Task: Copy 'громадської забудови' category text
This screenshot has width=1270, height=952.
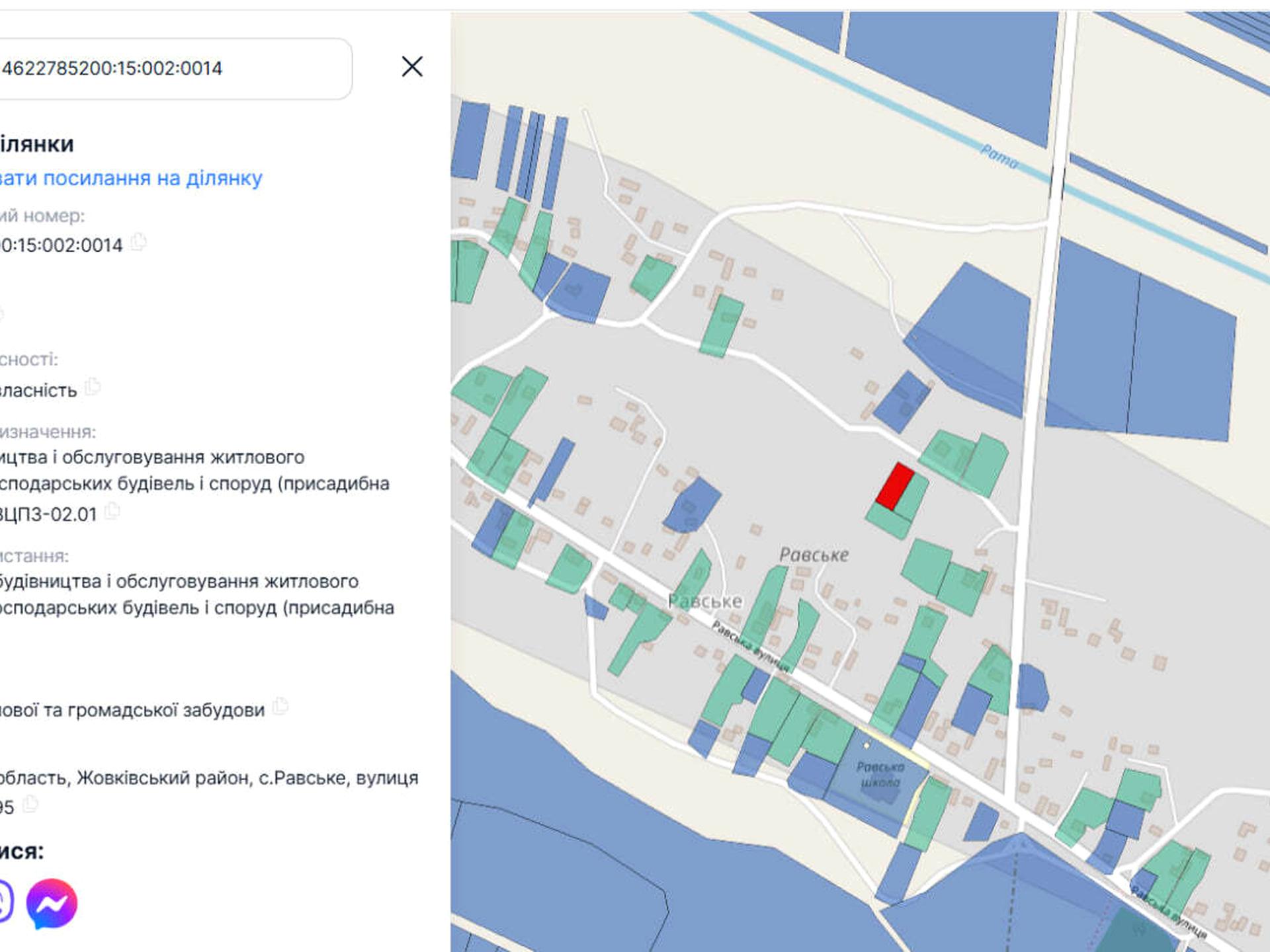Action: (280, 706)
